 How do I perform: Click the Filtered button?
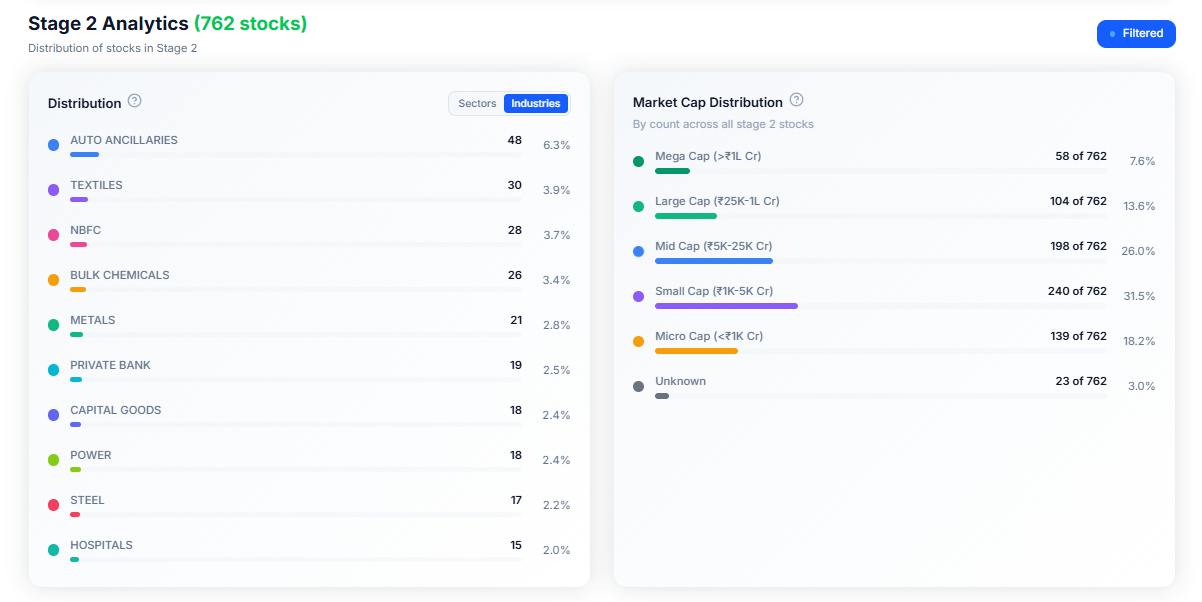pyautogui.click(x=1136, y=34)
